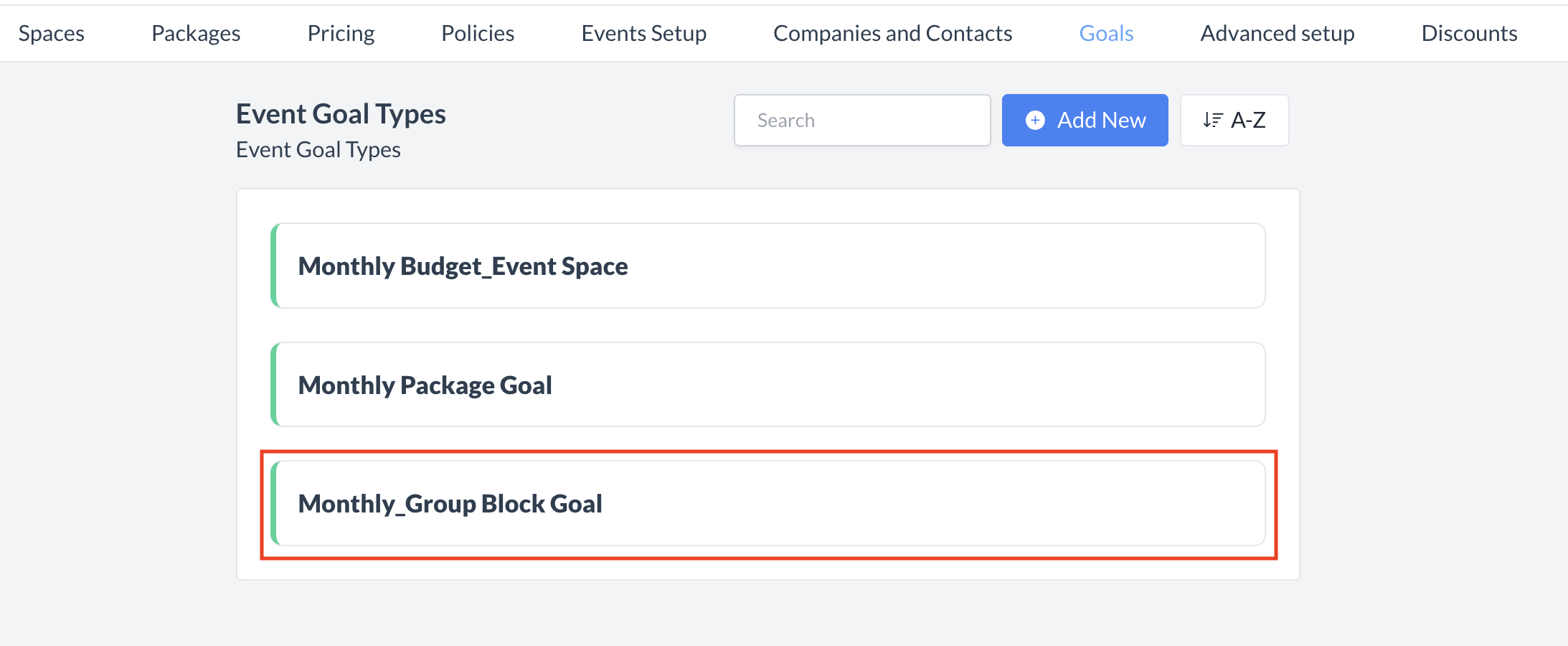
Task: Open the Pricing tab
Action: tap(341, 33)
